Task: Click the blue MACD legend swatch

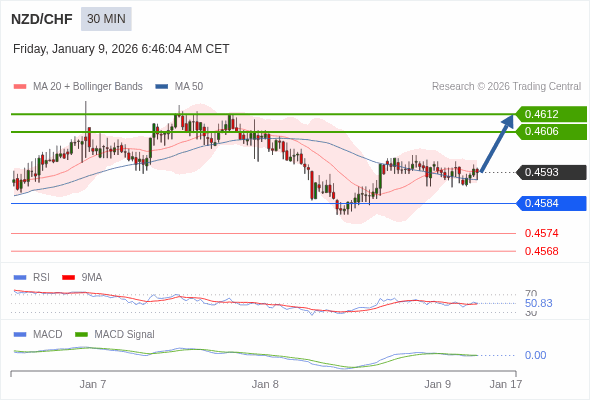Action: point(20,335)
